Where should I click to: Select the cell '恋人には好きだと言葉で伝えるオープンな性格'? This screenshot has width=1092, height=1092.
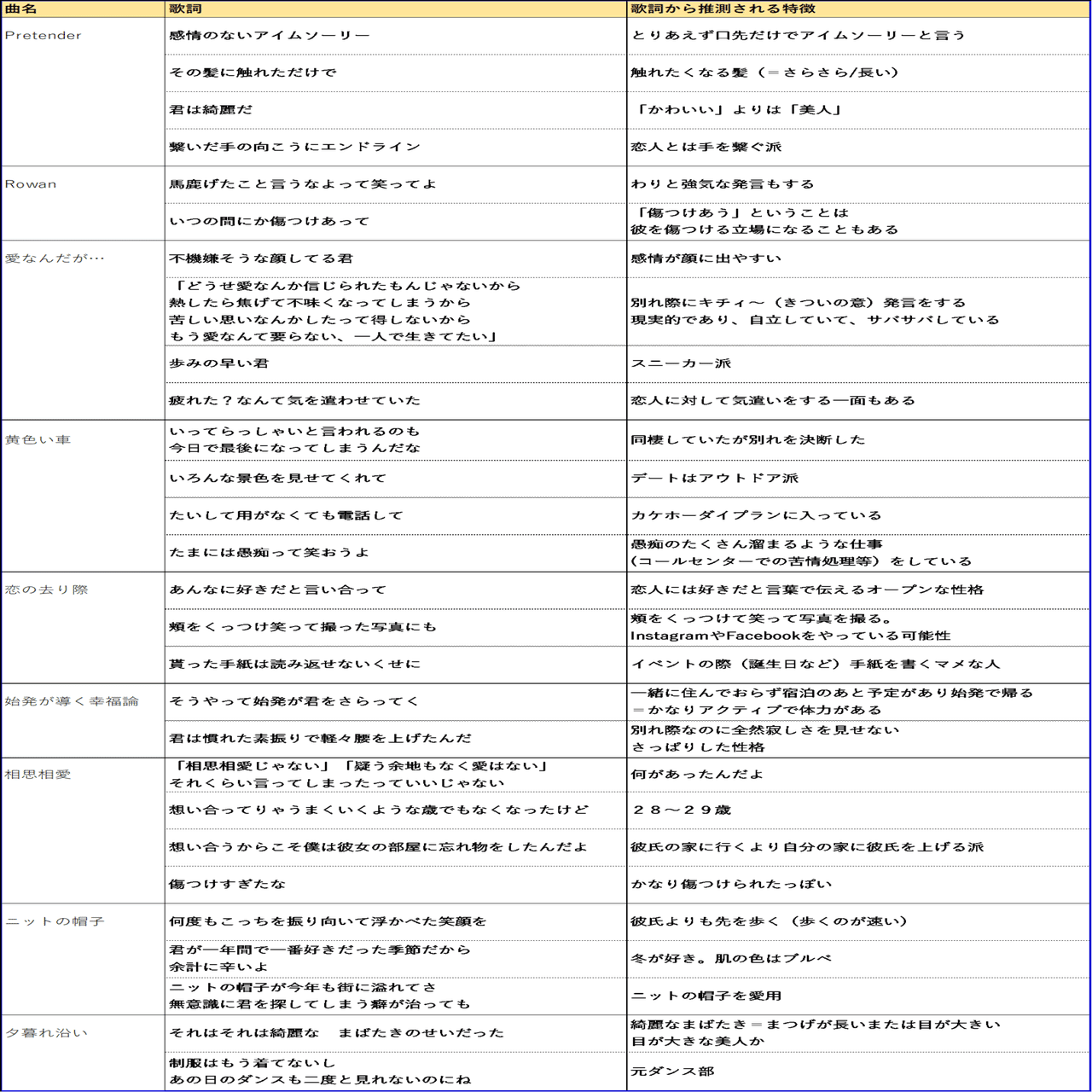[858, 590]
